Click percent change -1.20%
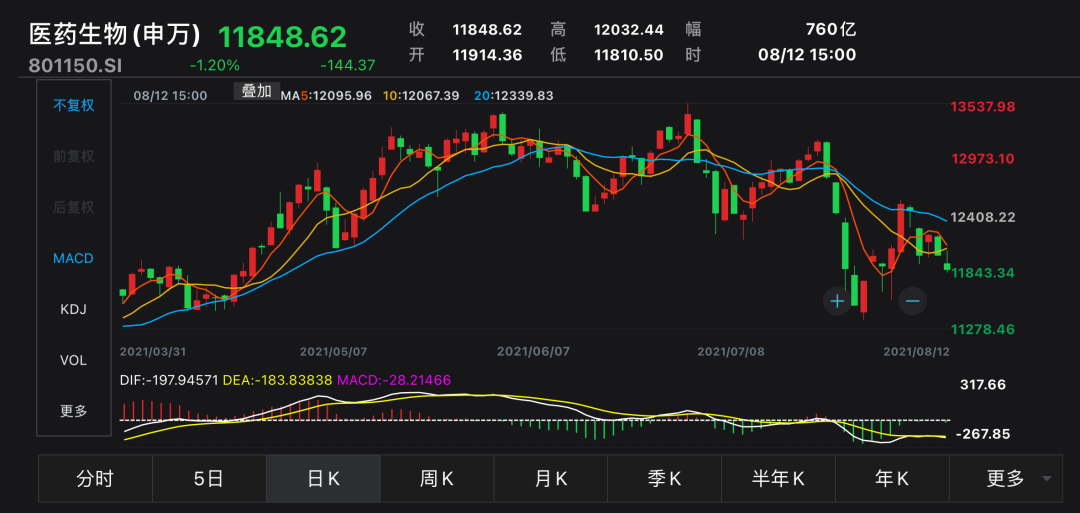This screenshot has height=513, width=1080. point(214,66)
